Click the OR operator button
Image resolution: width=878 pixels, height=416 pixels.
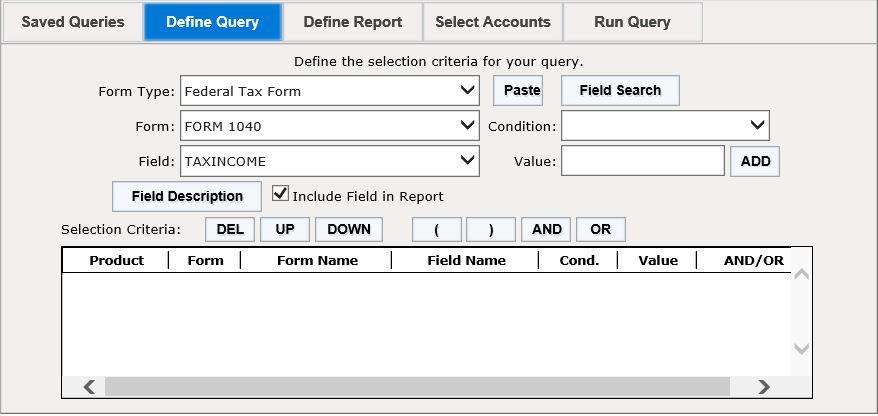point(601,230)
